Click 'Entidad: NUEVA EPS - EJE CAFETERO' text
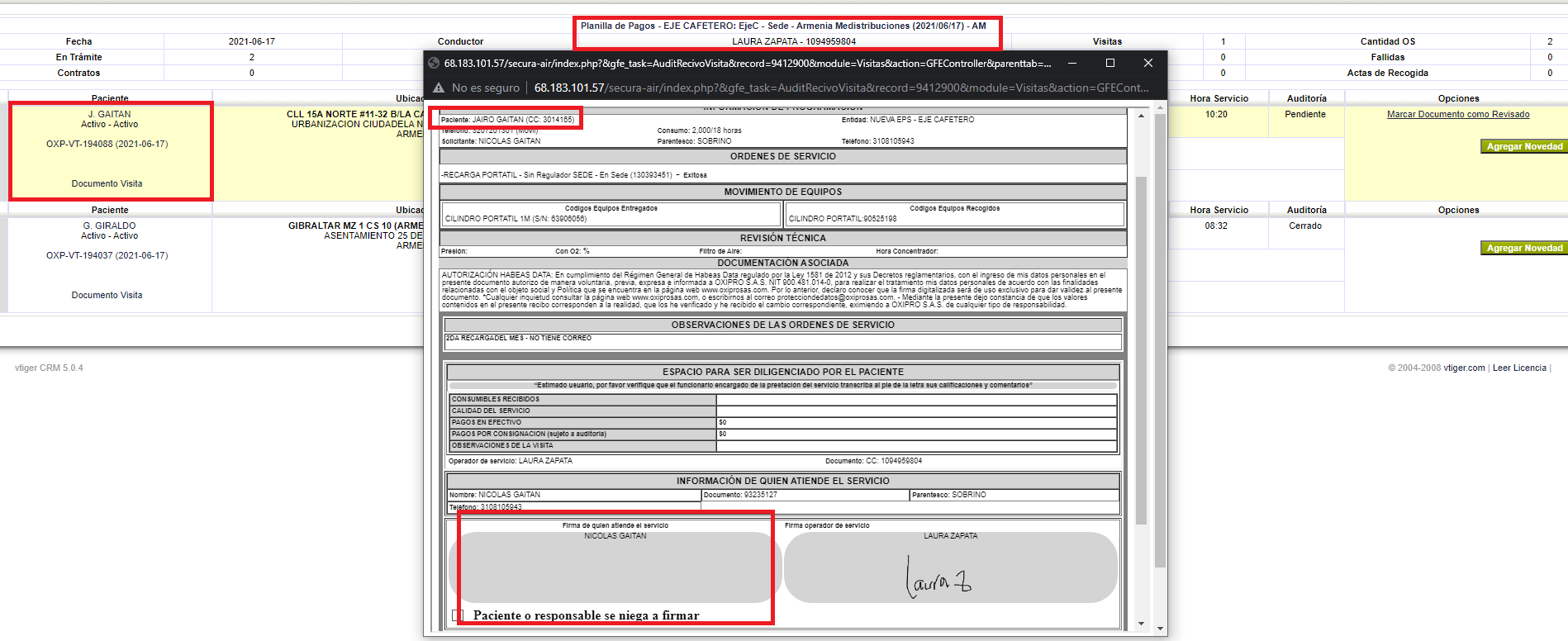The height and width of the screenshot is (641, 1568). pyautogui.click(x=908, y=120)
